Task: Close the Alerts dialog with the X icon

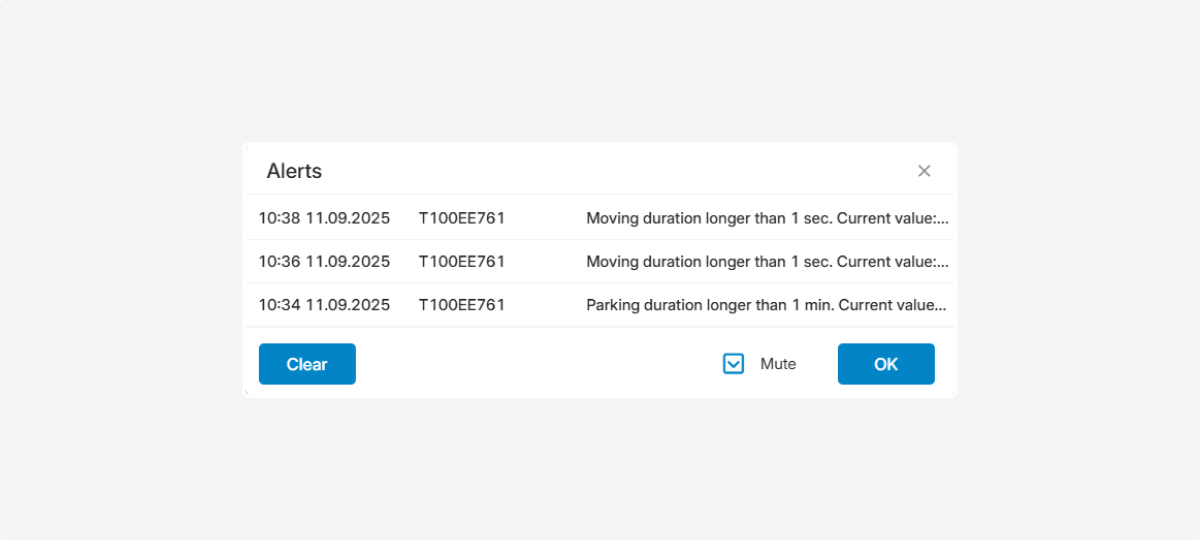Action: tap(924, 171)
